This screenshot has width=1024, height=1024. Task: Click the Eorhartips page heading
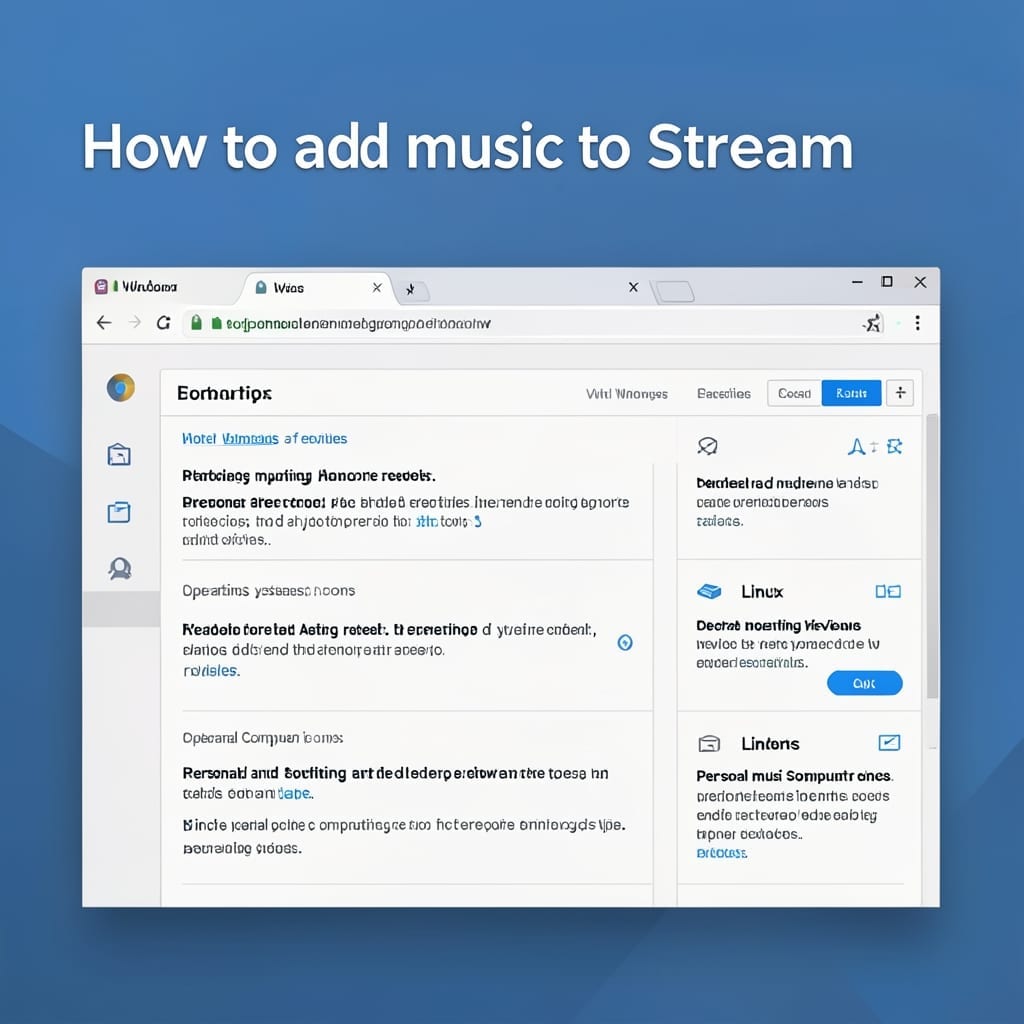pyautogui.click(x=224, y=394)
